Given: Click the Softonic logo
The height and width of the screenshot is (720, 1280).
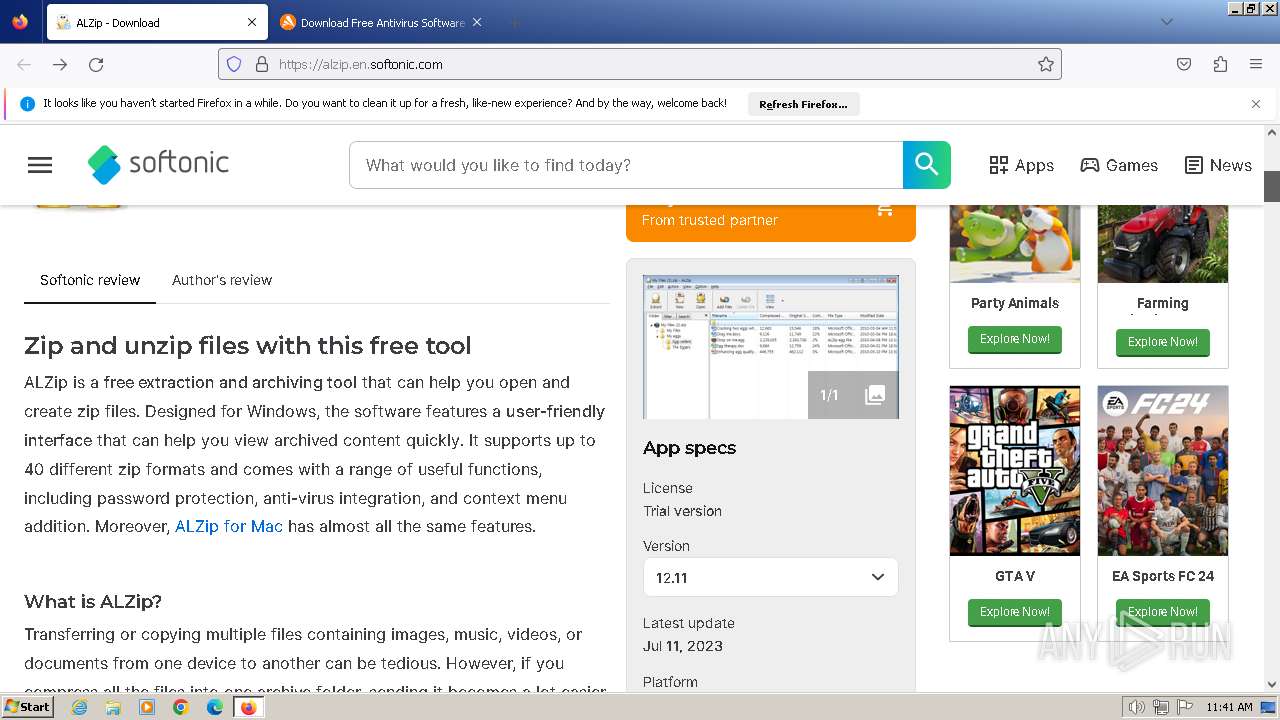Looking at the screenshot, I should click(158, 164).
